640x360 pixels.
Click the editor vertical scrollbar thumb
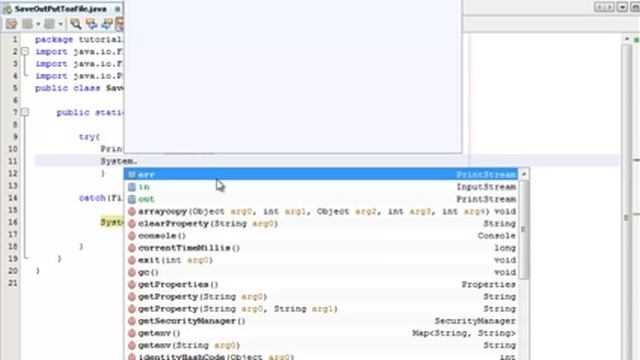[x=627, y=218]
